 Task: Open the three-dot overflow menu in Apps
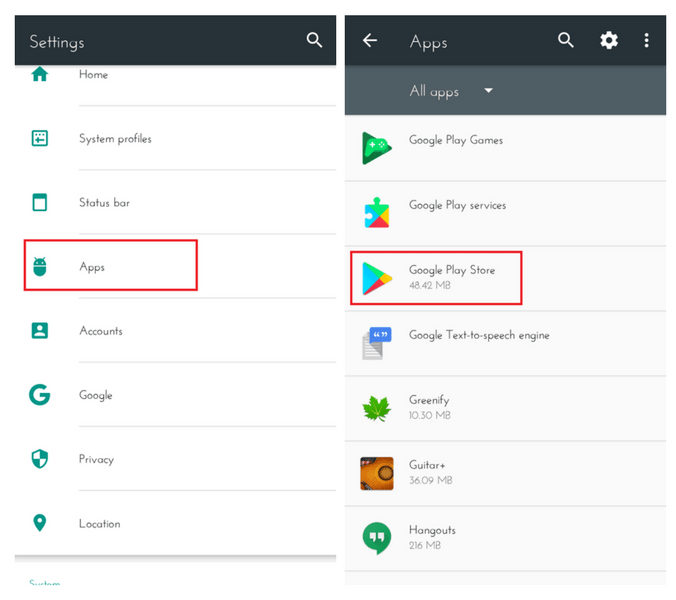tap(646, 41)
